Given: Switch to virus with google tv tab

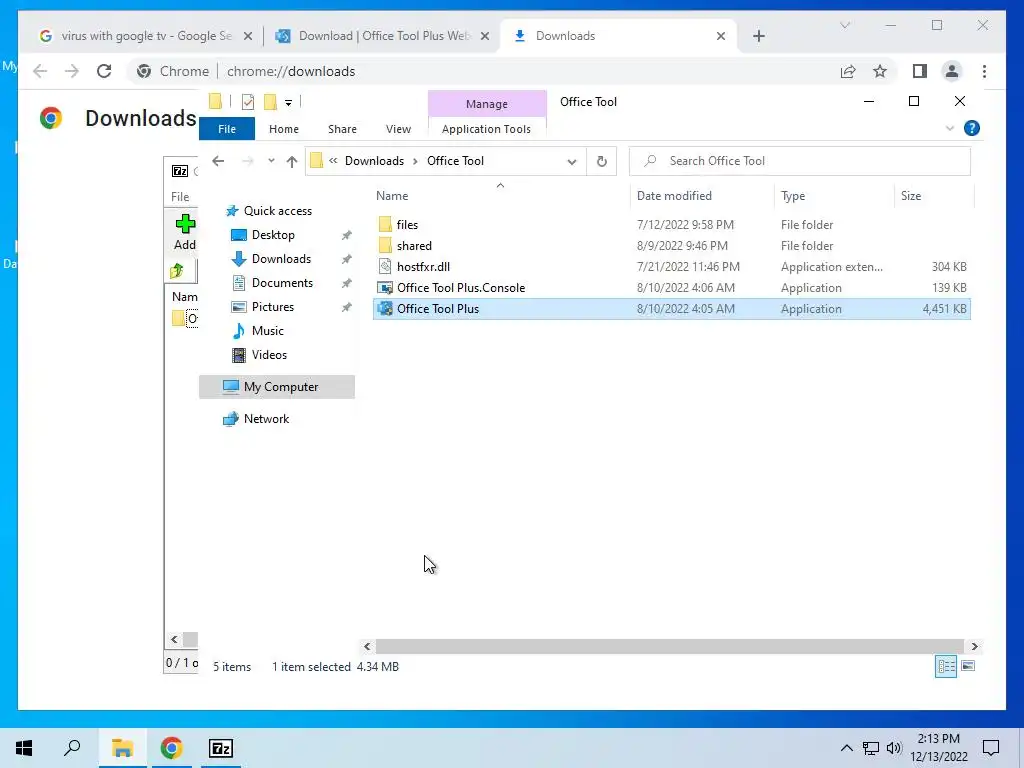Looking at the screenshot, I should tap(145, 36).
